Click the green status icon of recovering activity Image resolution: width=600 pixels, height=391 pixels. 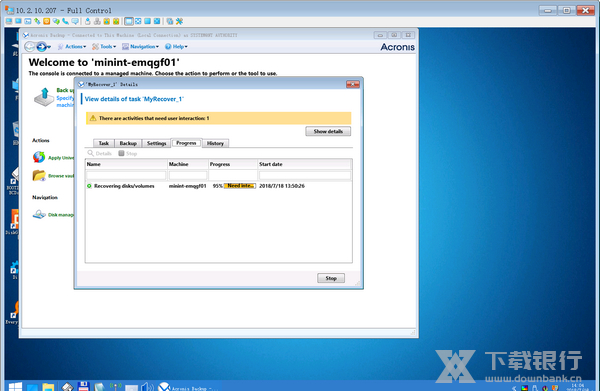(x=89, y=186)
